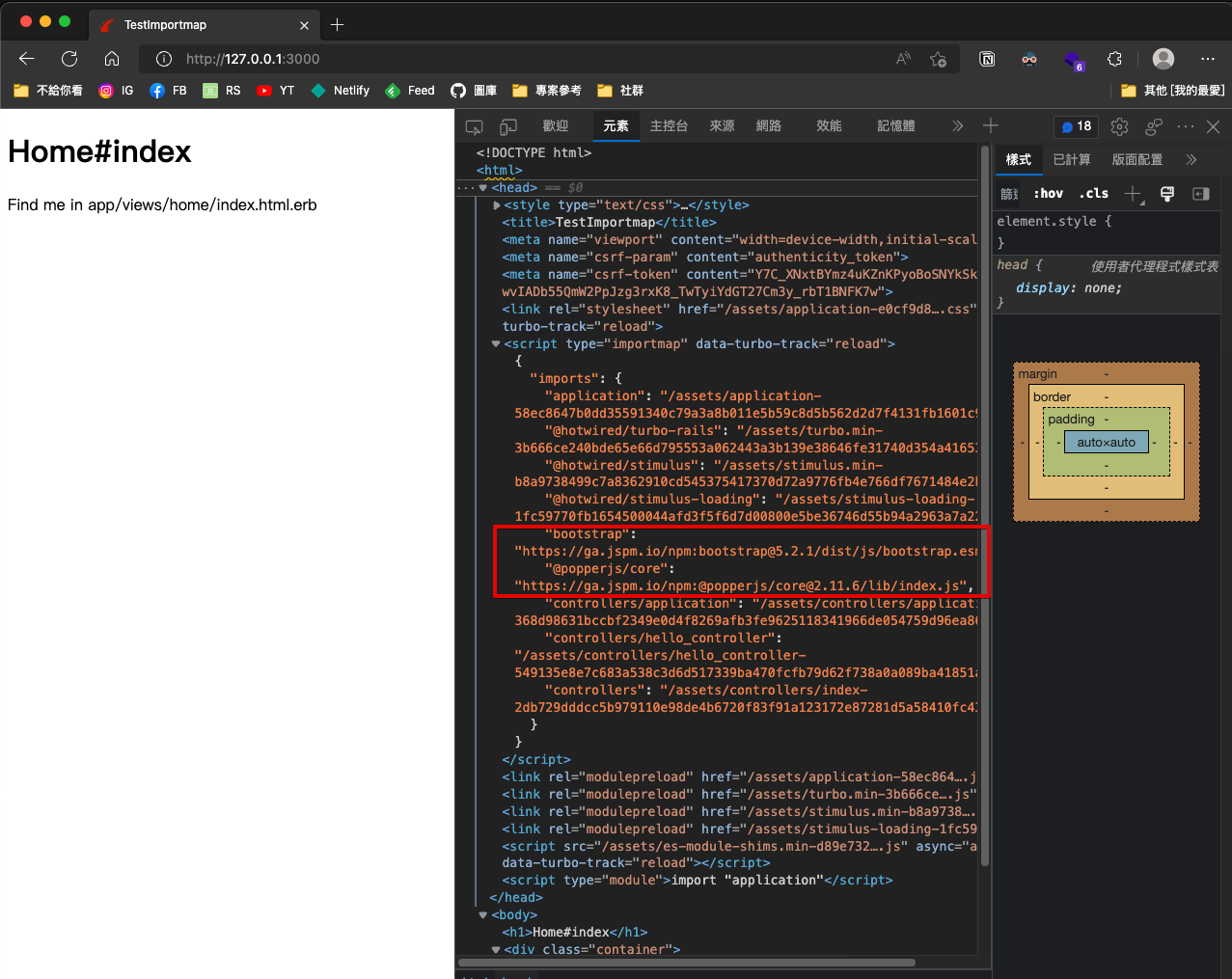Show more DevTools tabs chevron
The height and width of the screenshot is (979, 1232).
coord(957,126)
